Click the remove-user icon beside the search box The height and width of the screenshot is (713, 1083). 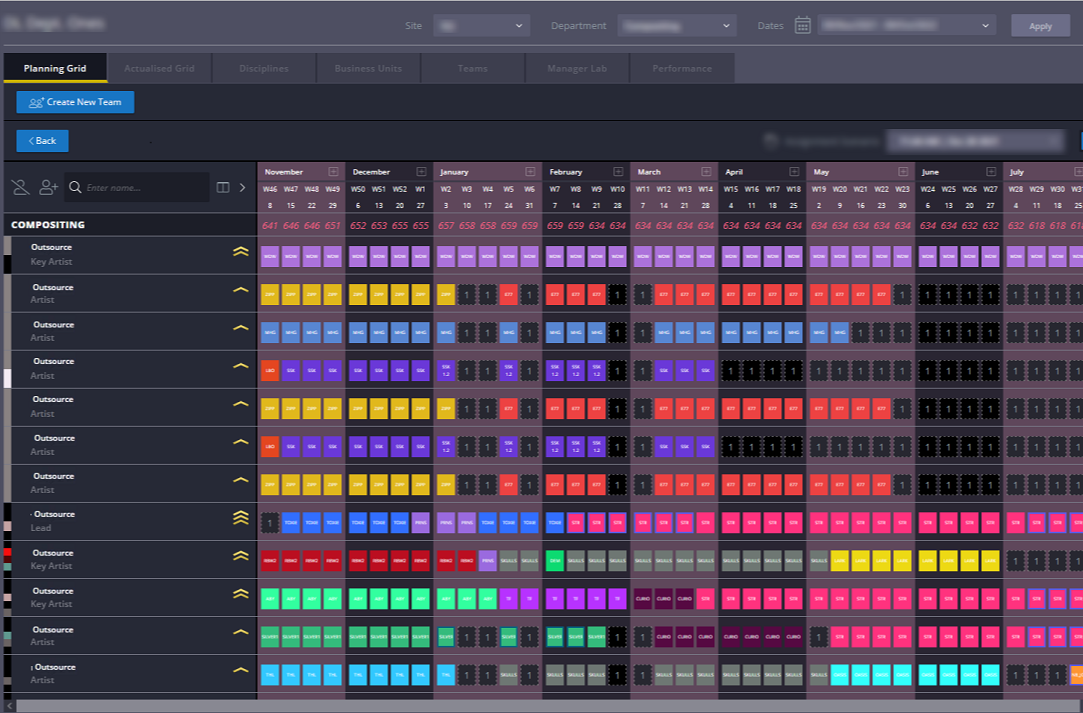(21, 187)
